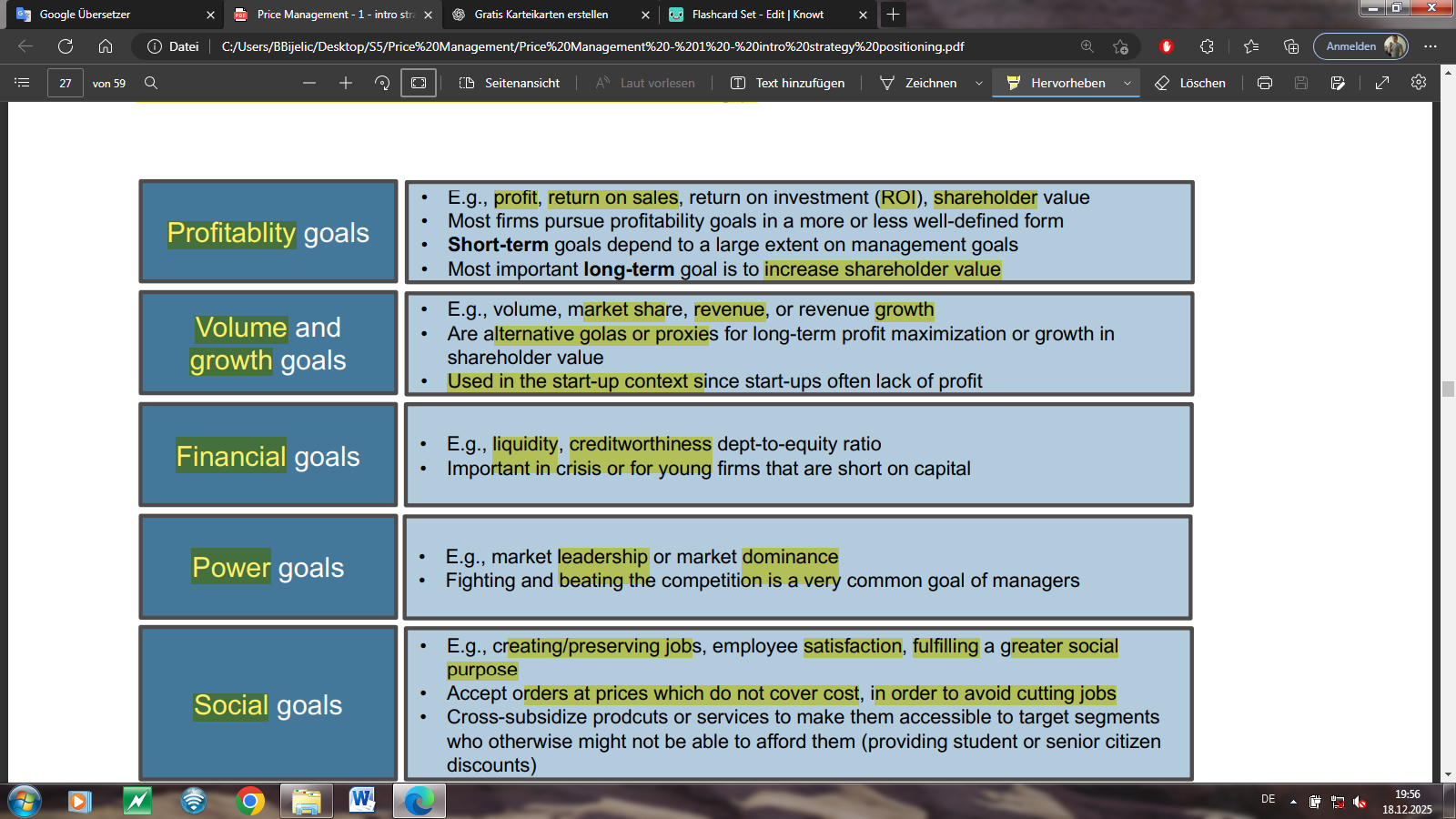Click the search icon in the PDF toolbar
This screenshot has width=1456, height=819.
(152, 83)
